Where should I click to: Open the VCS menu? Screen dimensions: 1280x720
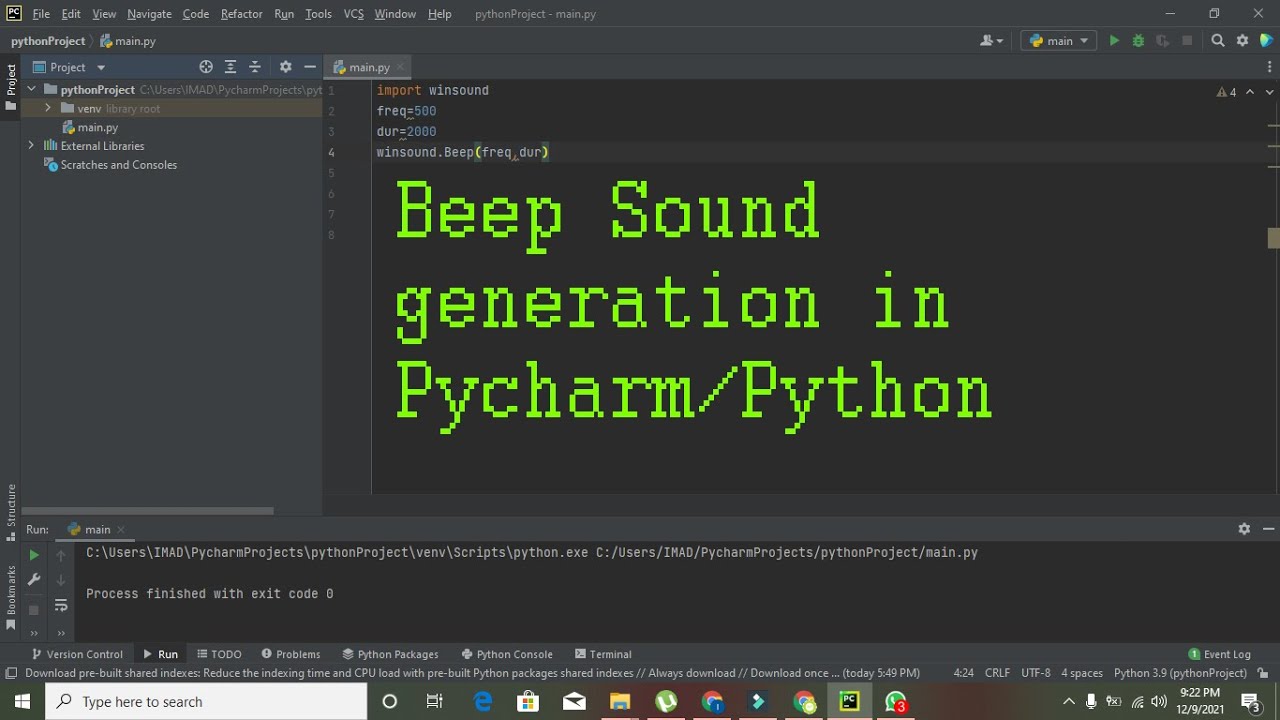(x=353, y=14)
